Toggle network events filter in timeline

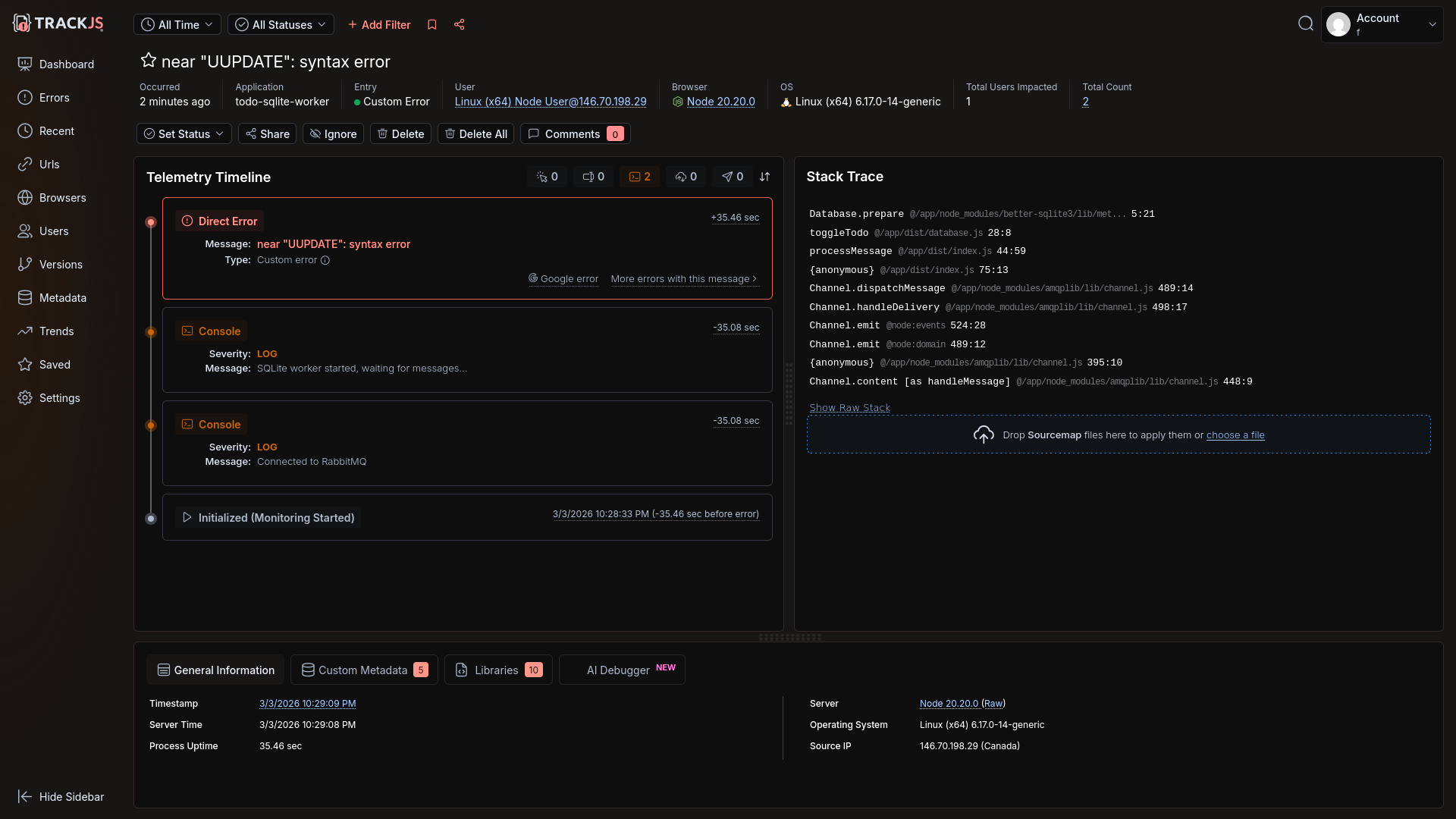686,177
